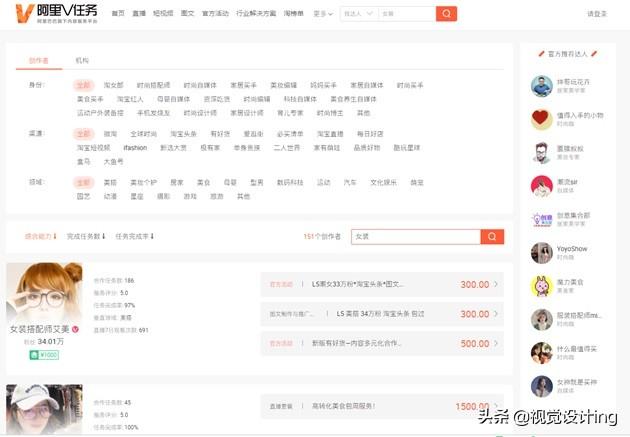Click the green ¥1000 badge under first creator
Viewport: 630px width, 437px height.
(x=44, y=355)
